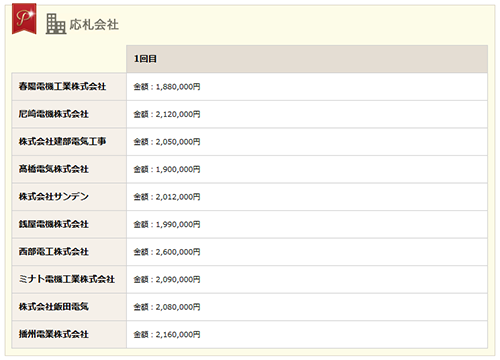500x360 pixels.
Task: Select 播州電業株式会社 company name
Action: coord(54,334)
